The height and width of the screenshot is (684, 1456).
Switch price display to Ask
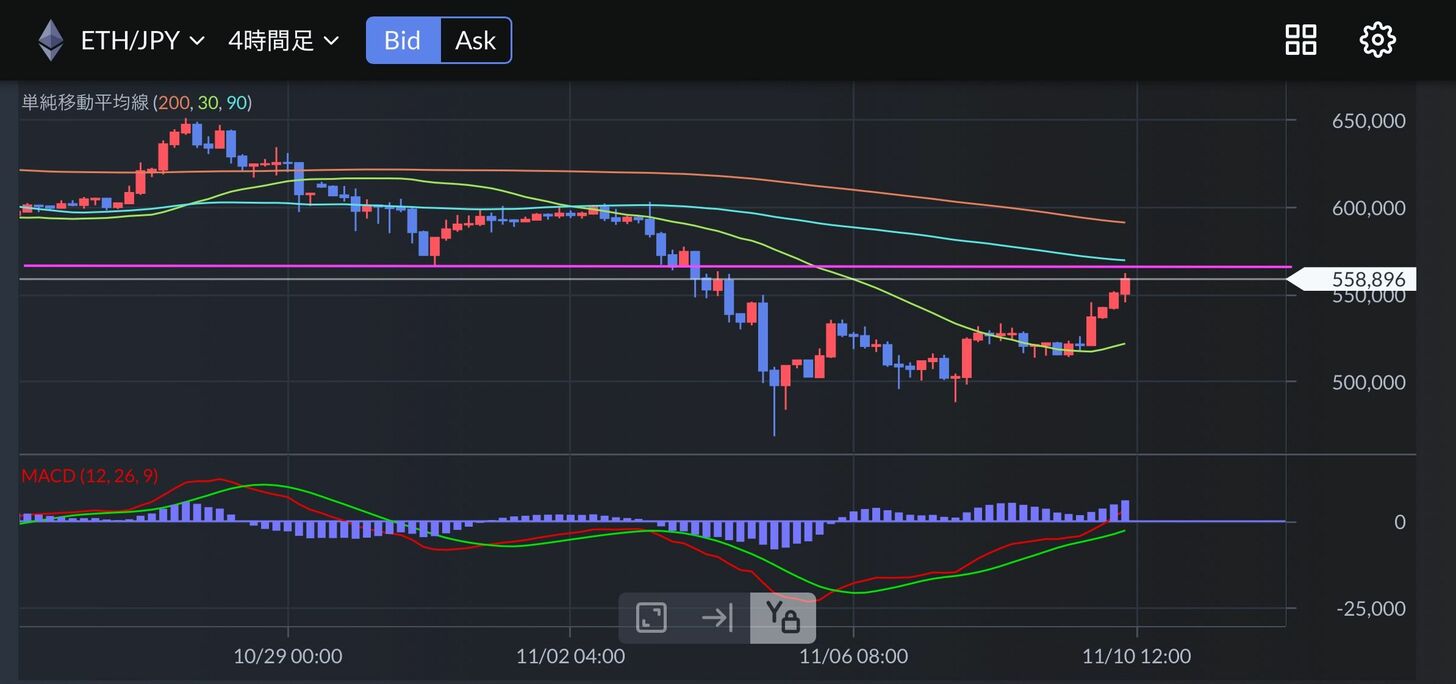475,40
